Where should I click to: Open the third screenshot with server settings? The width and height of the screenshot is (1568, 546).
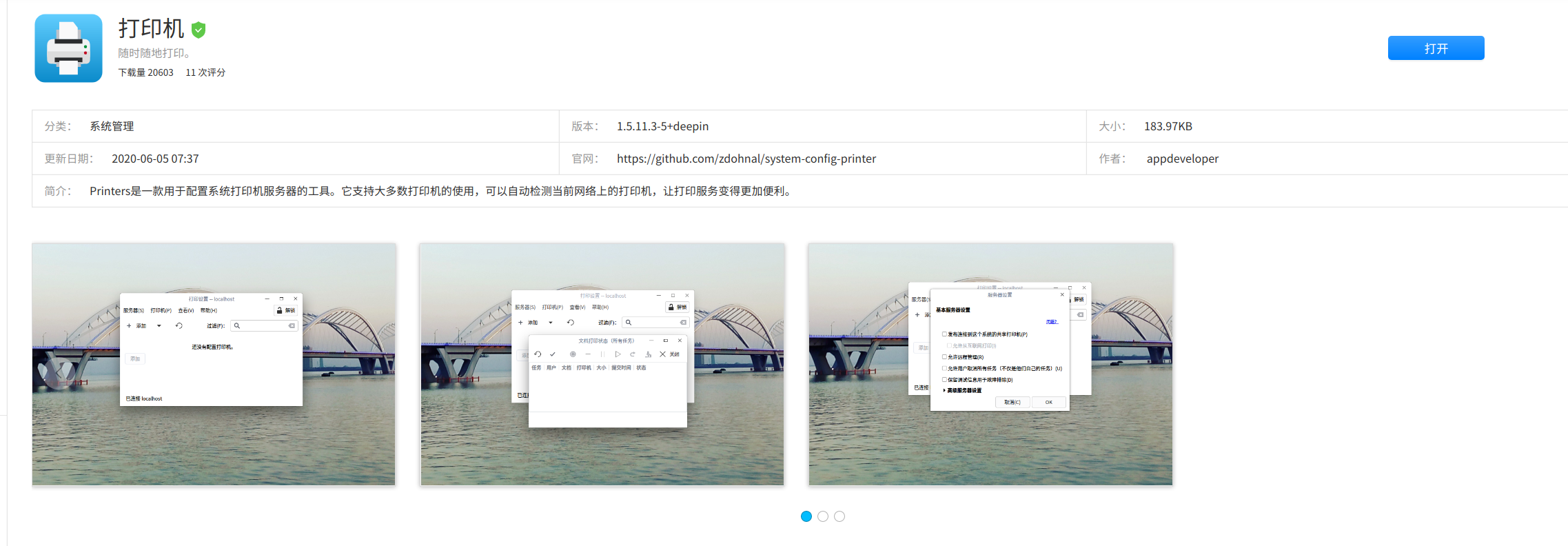pos(990,364)
